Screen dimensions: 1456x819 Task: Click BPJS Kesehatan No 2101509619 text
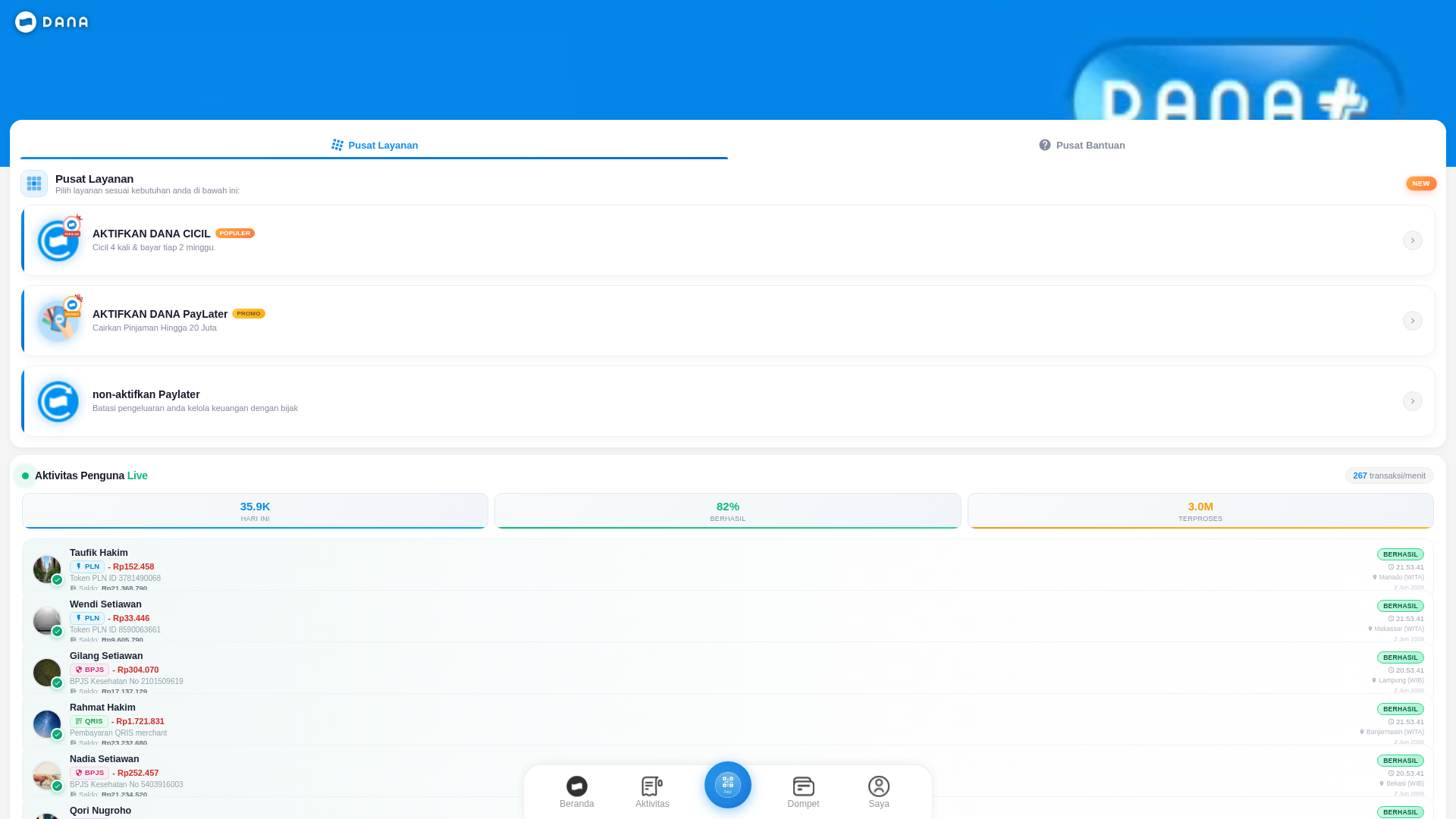(x=127, y=682)
